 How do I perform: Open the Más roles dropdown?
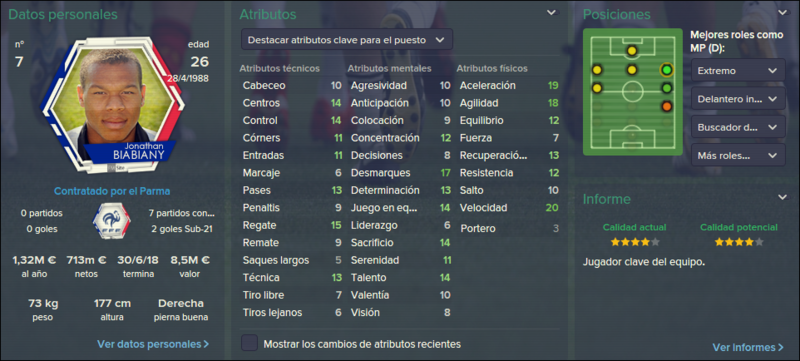[738, 154]
